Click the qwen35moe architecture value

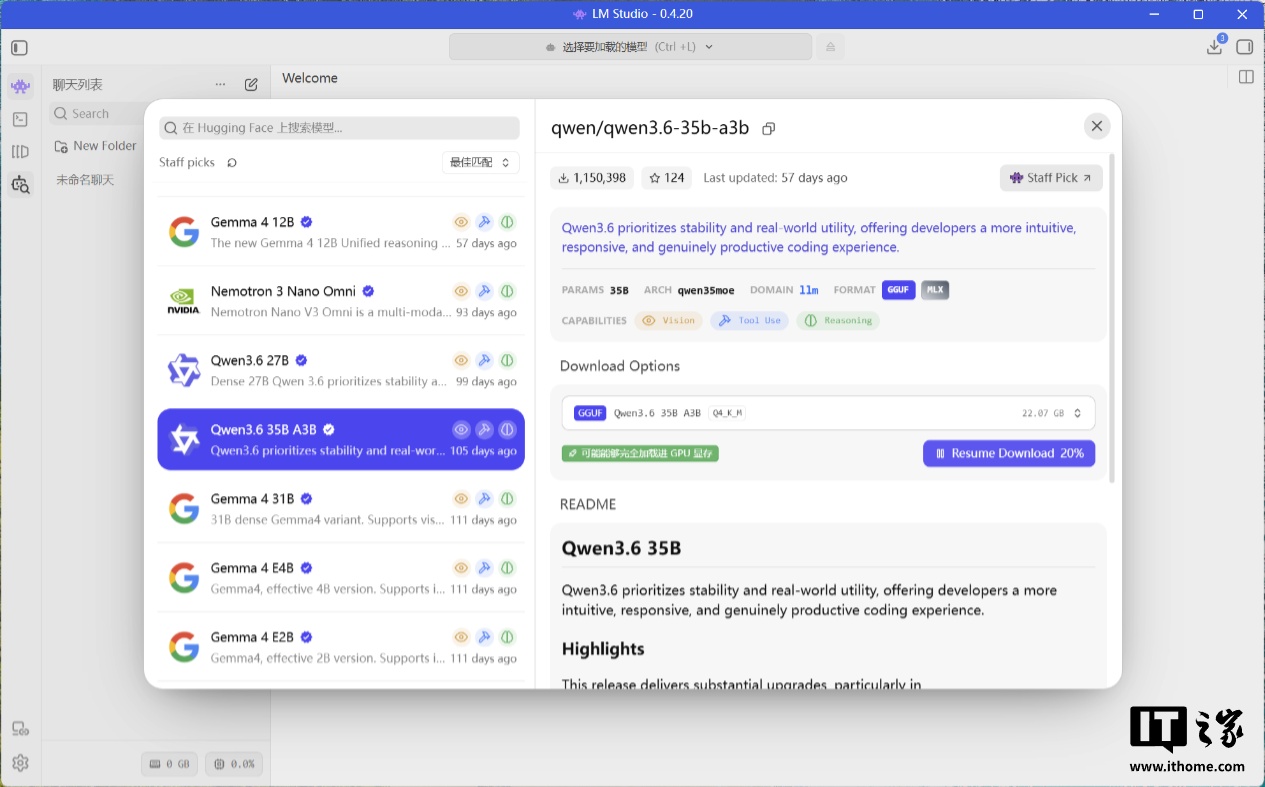coord(706,290)
